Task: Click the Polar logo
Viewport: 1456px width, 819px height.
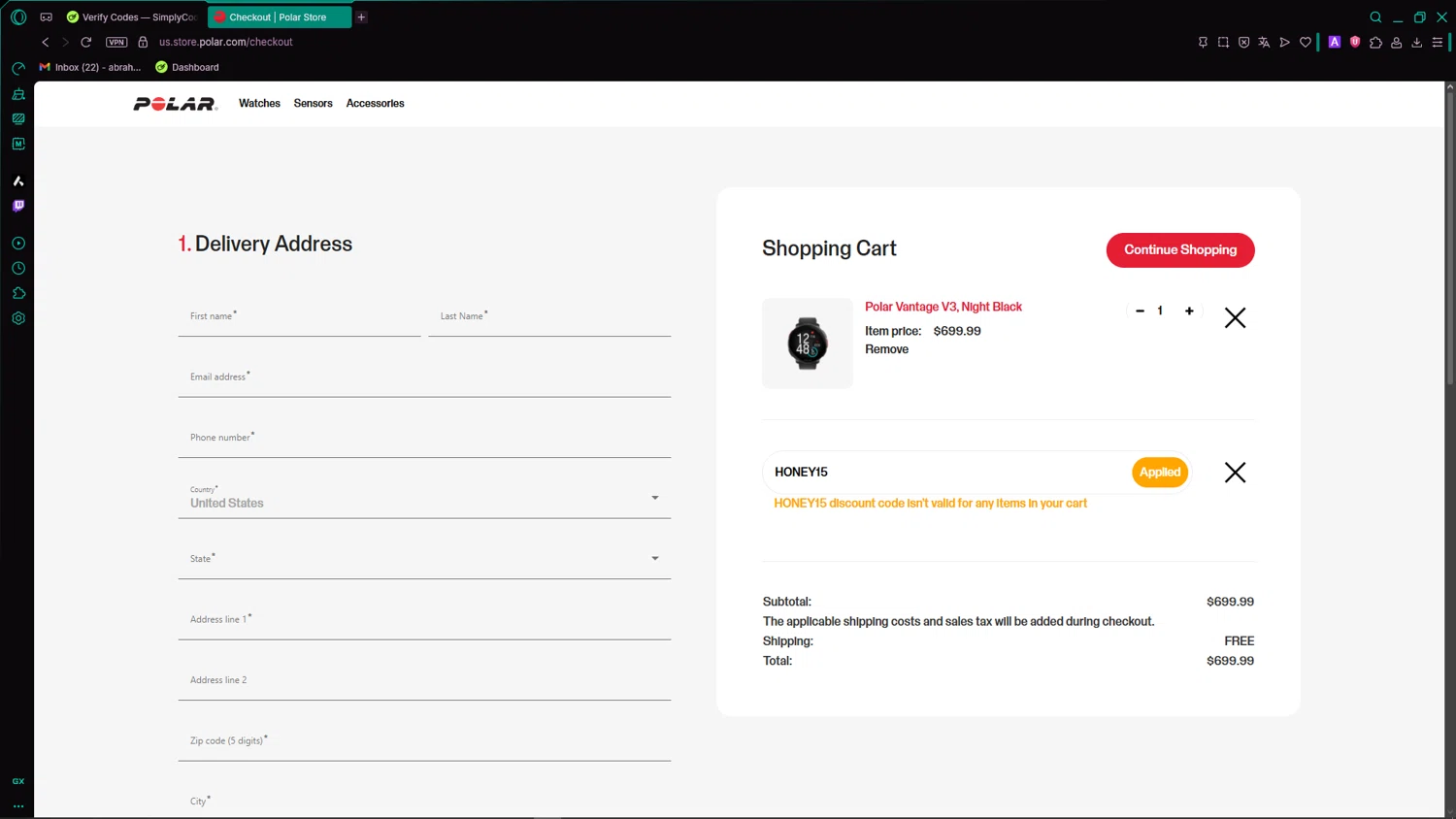Action: pos(176,104)
